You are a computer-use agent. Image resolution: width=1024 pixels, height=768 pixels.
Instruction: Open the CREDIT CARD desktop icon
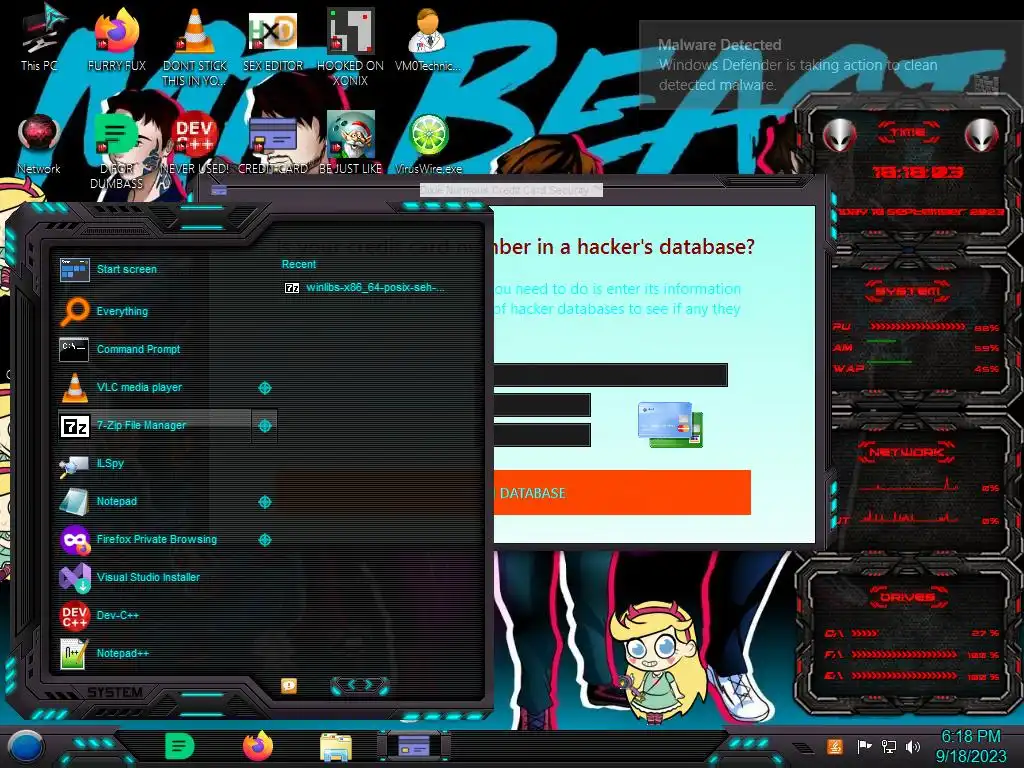click(x=273, y=144)
